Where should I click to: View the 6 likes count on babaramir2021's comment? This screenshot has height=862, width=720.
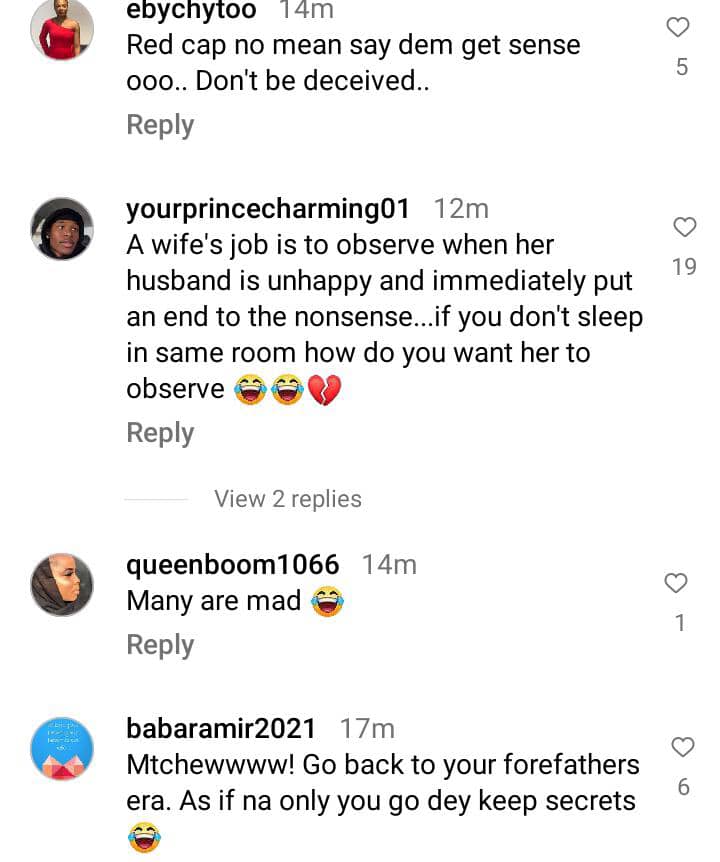tap(683, 787)
